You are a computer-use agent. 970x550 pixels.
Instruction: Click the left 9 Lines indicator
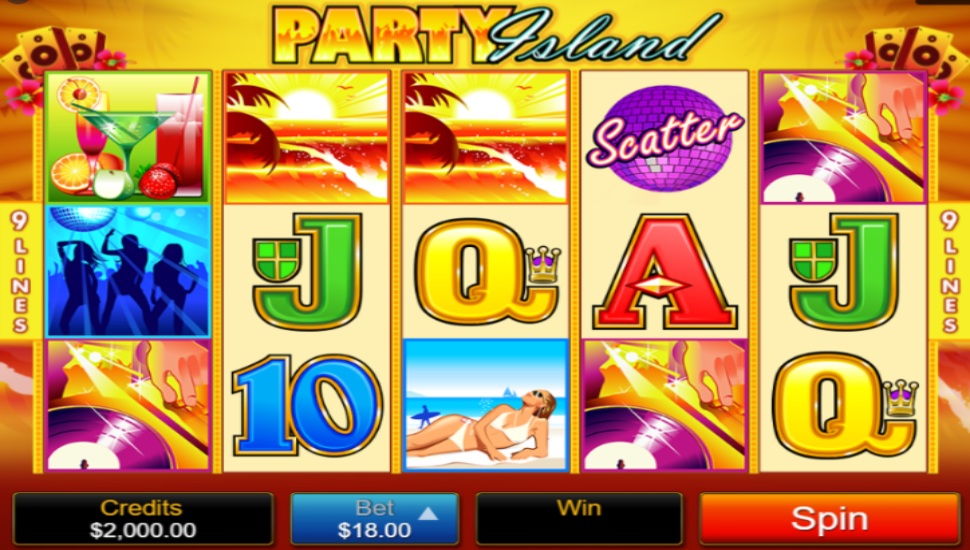tap(20, 271)
